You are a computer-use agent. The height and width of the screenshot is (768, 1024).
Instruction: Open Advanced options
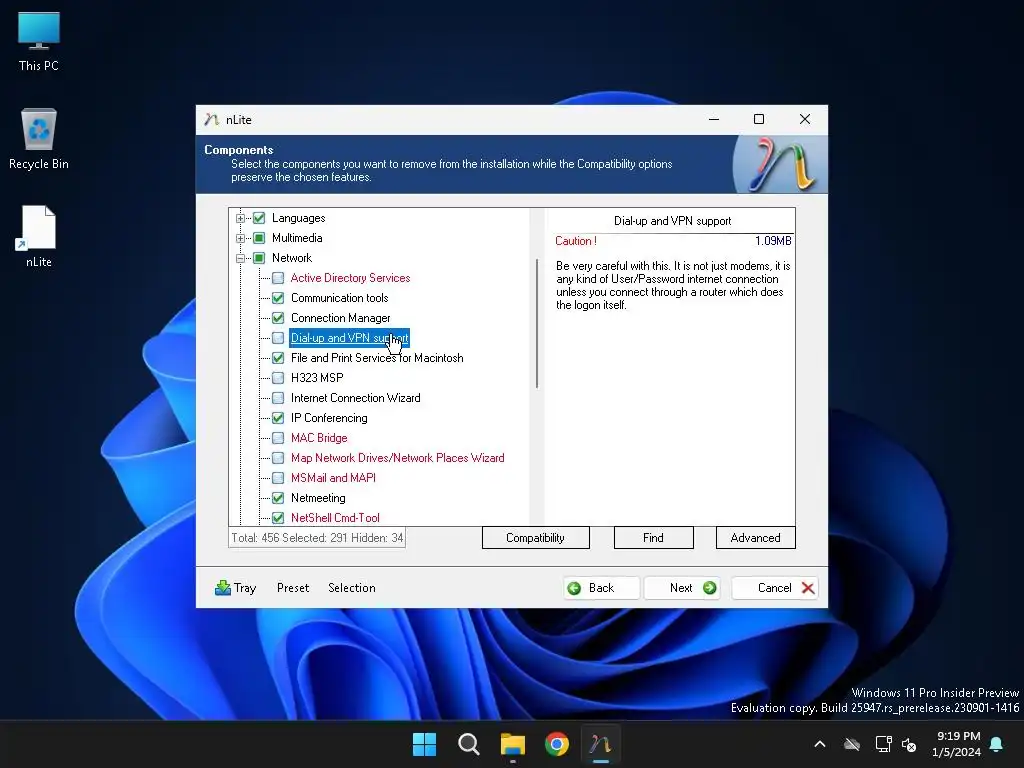tap(756, 538)
